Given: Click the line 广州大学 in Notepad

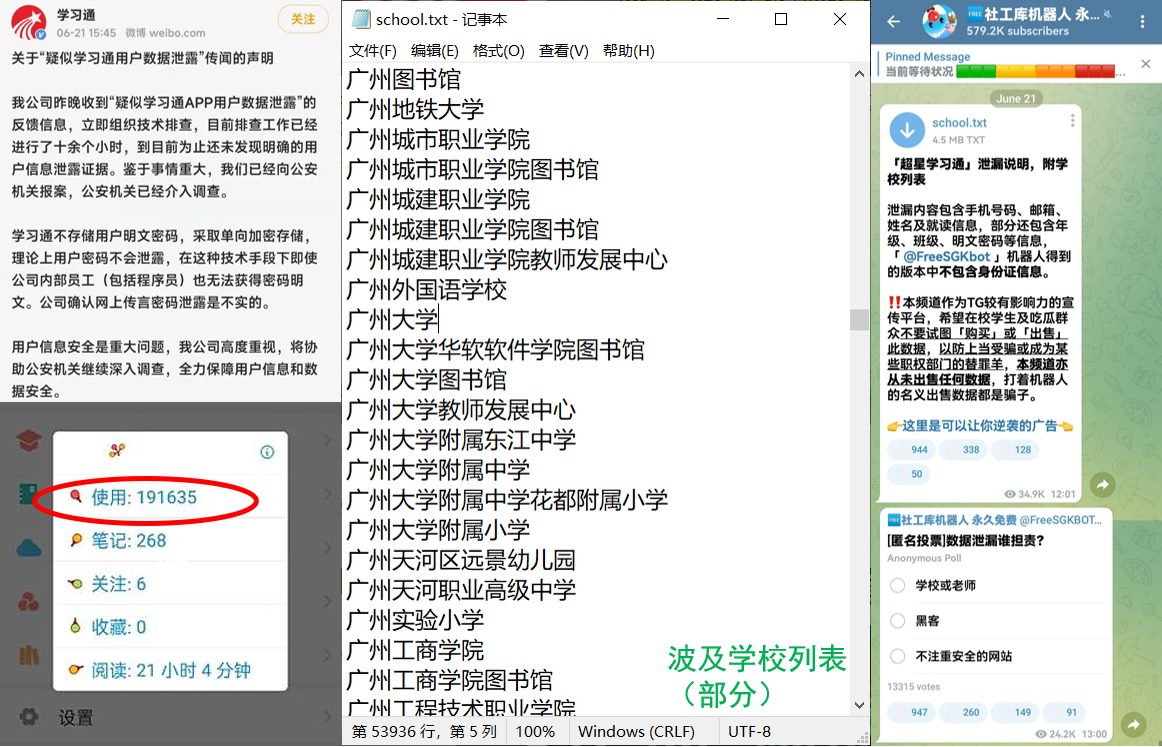Looking at the screenshot, I should coord(393,320).
